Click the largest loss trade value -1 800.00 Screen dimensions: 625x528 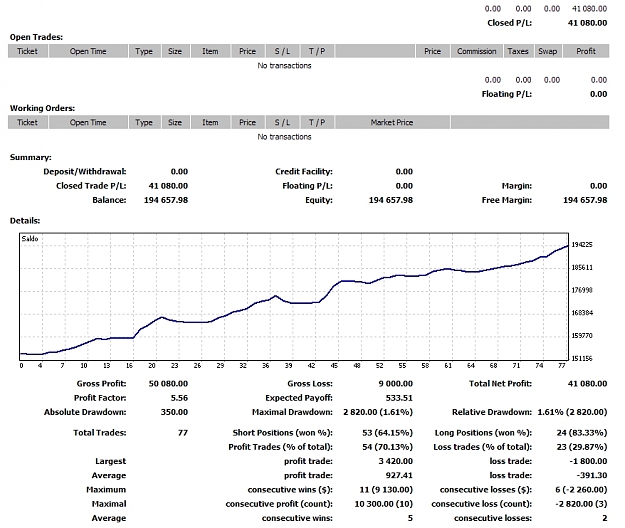point(589,461)
